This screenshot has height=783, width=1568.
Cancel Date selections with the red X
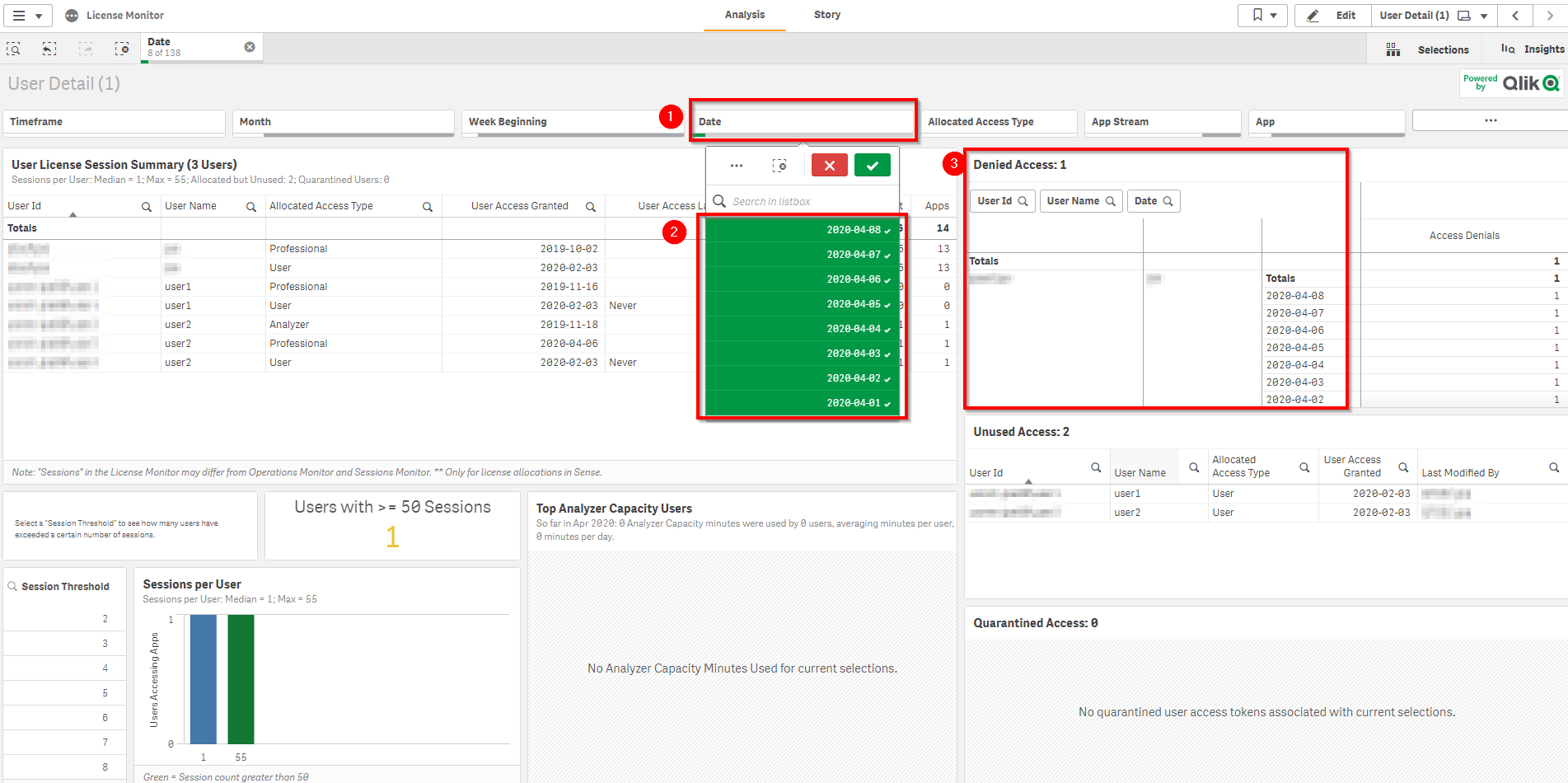point(829,165)
